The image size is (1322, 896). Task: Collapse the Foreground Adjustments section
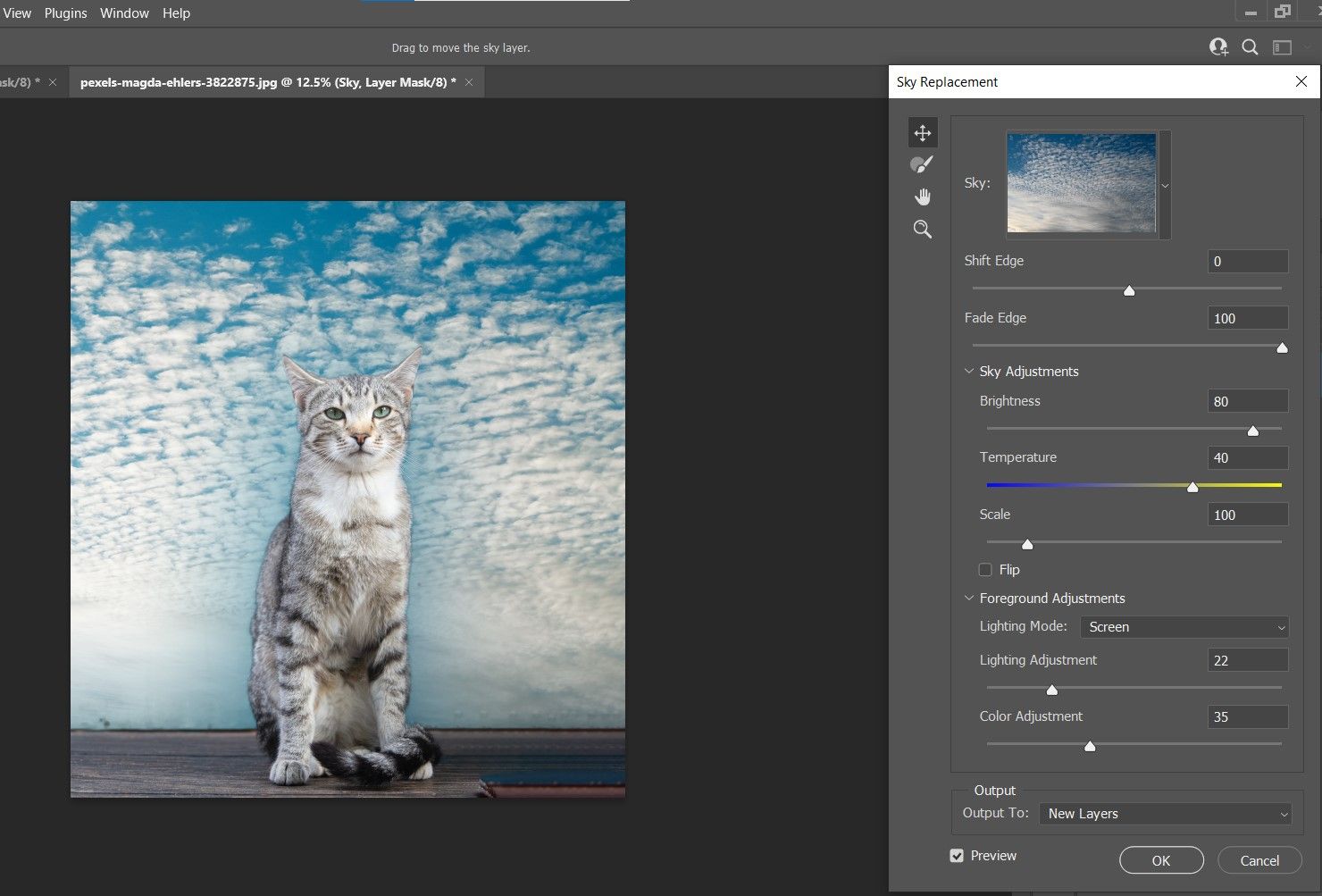tap(969, 599)
